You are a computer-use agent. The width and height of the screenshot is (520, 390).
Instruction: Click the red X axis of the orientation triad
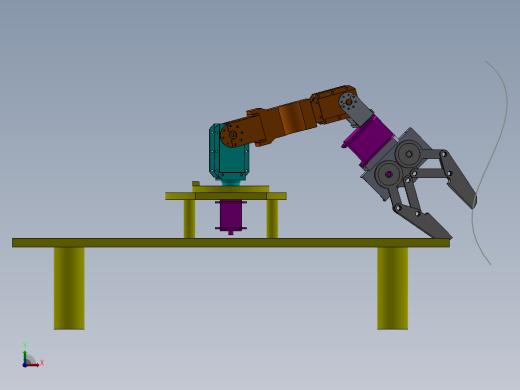[33, 365]
